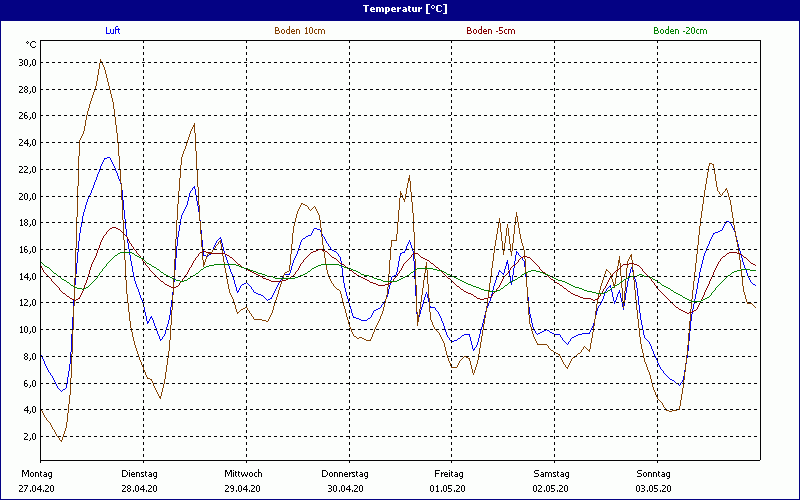Click the 14,0 y-axis value
This screenshot has width=800, height=500.
27,277
